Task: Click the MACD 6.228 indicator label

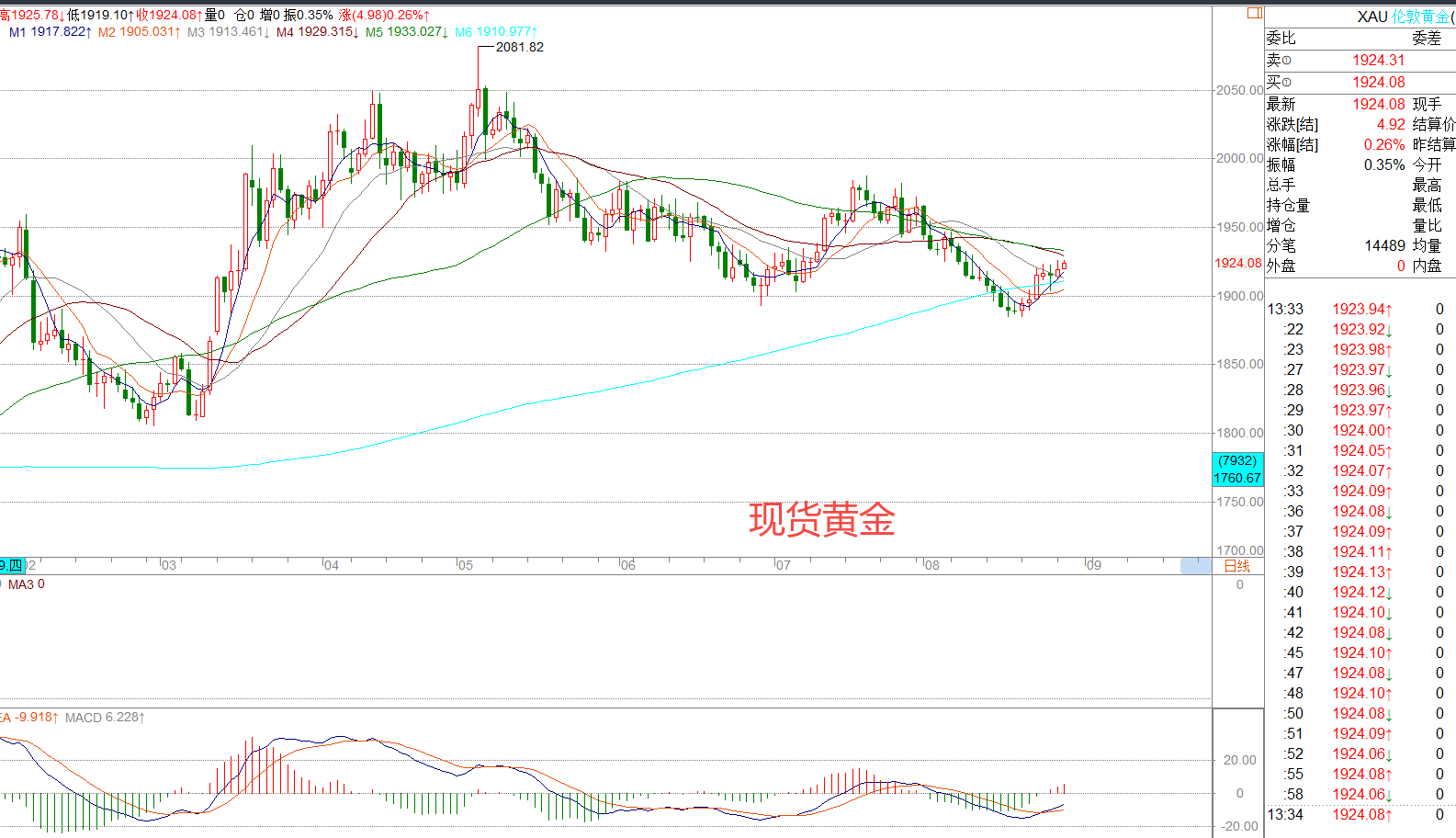Action: 106,718
